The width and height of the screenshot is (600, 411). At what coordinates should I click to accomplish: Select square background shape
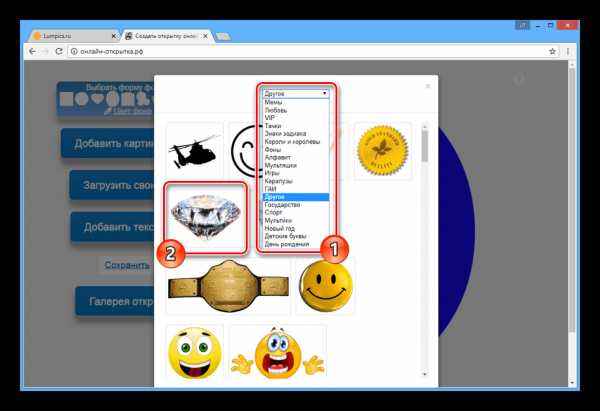(66, 99)
